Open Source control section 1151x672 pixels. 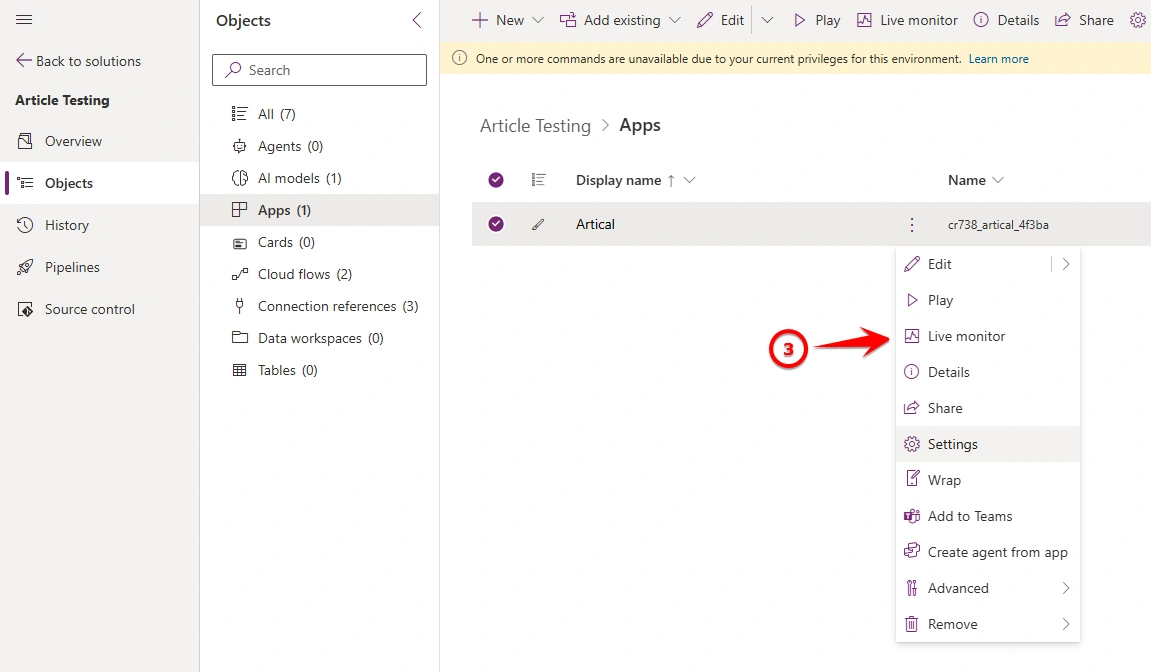[x=90, y=309]
